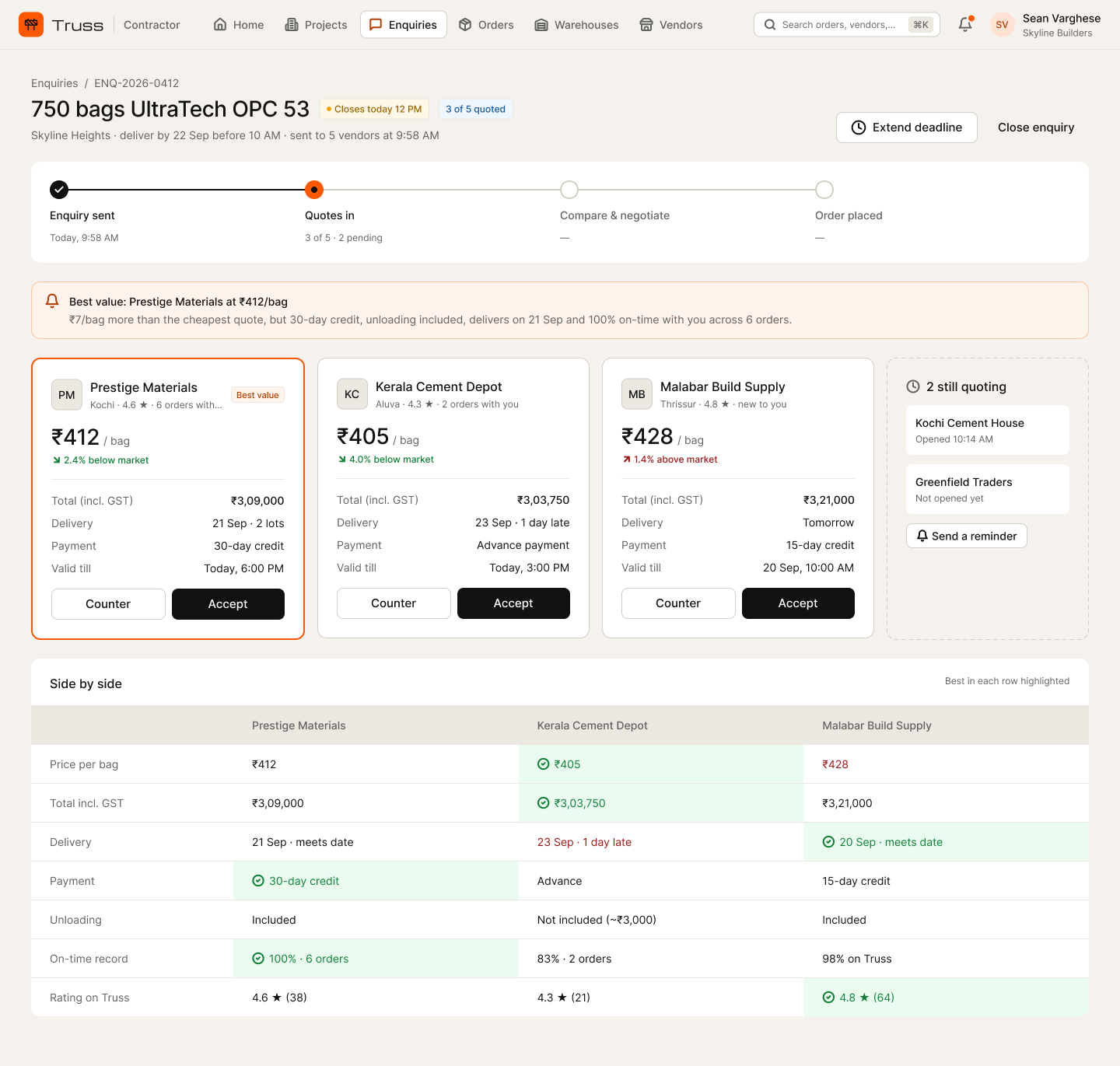Go to the Home tab
Viewport: 1120px width, 1066px height.
239,25
